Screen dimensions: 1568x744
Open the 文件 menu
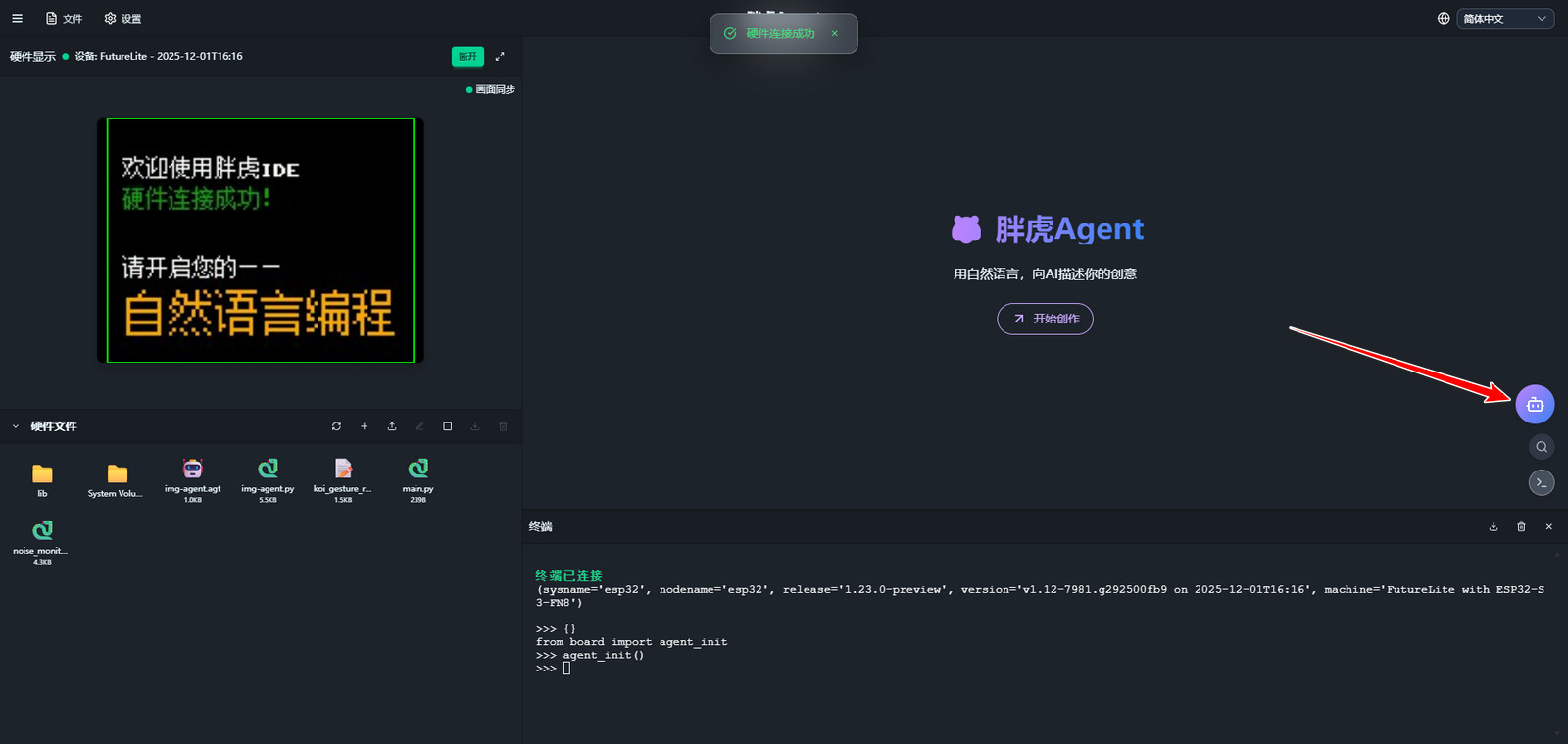tap(65, 19)
